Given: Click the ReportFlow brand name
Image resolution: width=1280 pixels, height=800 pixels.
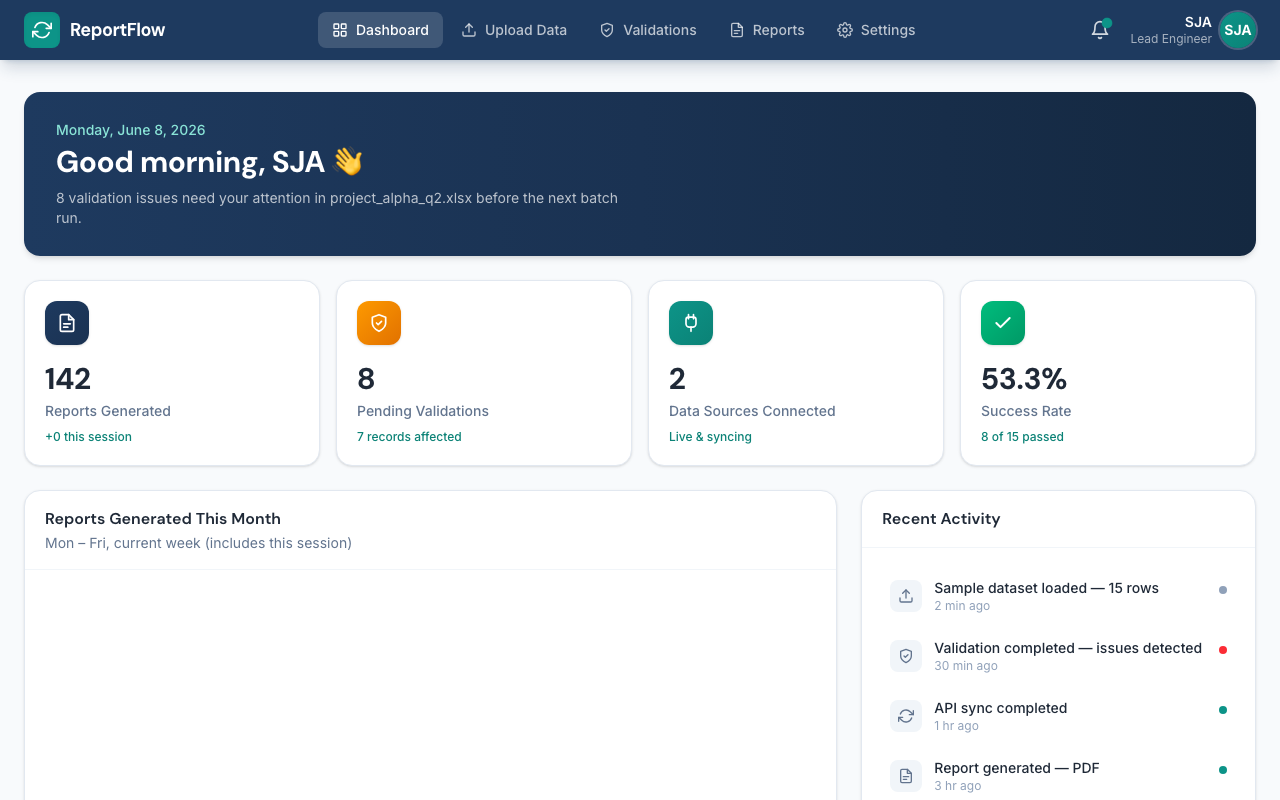Looking at the screenshot, I should point(117,30).
